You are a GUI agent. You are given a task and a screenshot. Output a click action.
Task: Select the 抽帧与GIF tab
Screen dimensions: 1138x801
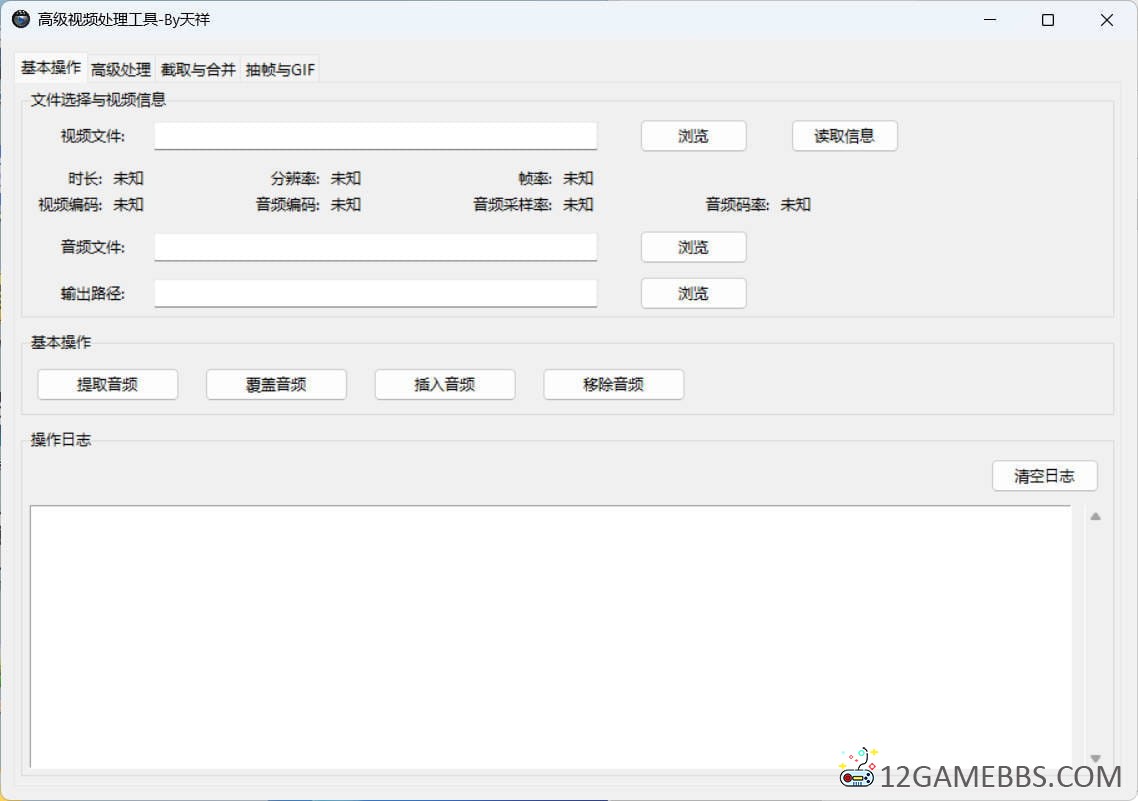pyautogui.click(x=280, y=69)
